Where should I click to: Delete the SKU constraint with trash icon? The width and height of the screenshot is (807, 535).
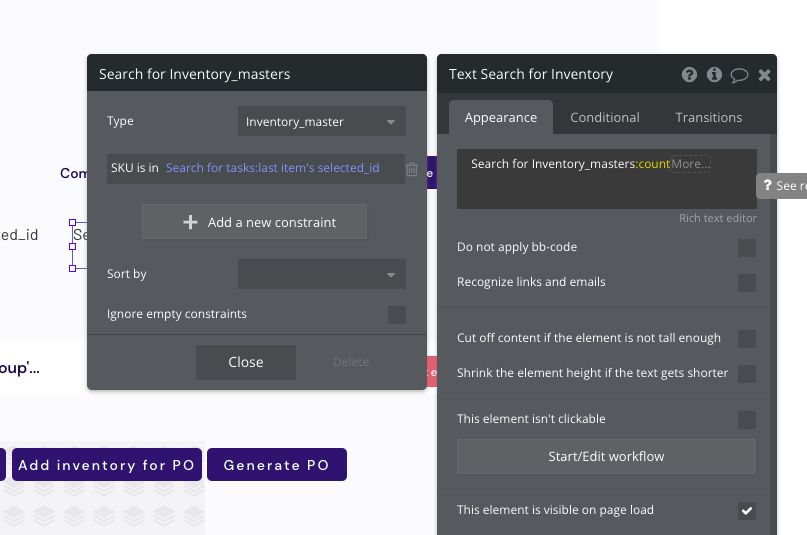[412, 169]
